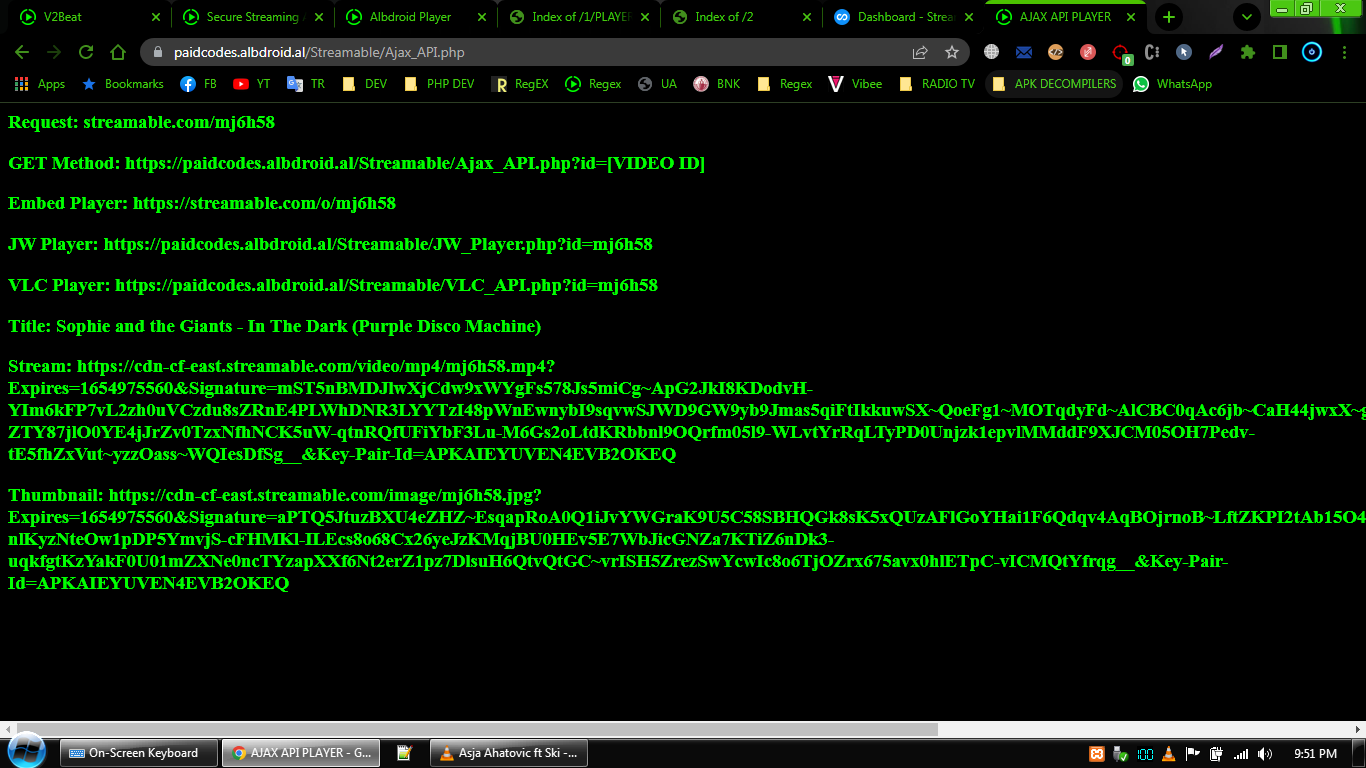Click the 'Title: Sophie and the Giants' line
The image size is (1366, 768).
tap(274, 326)
